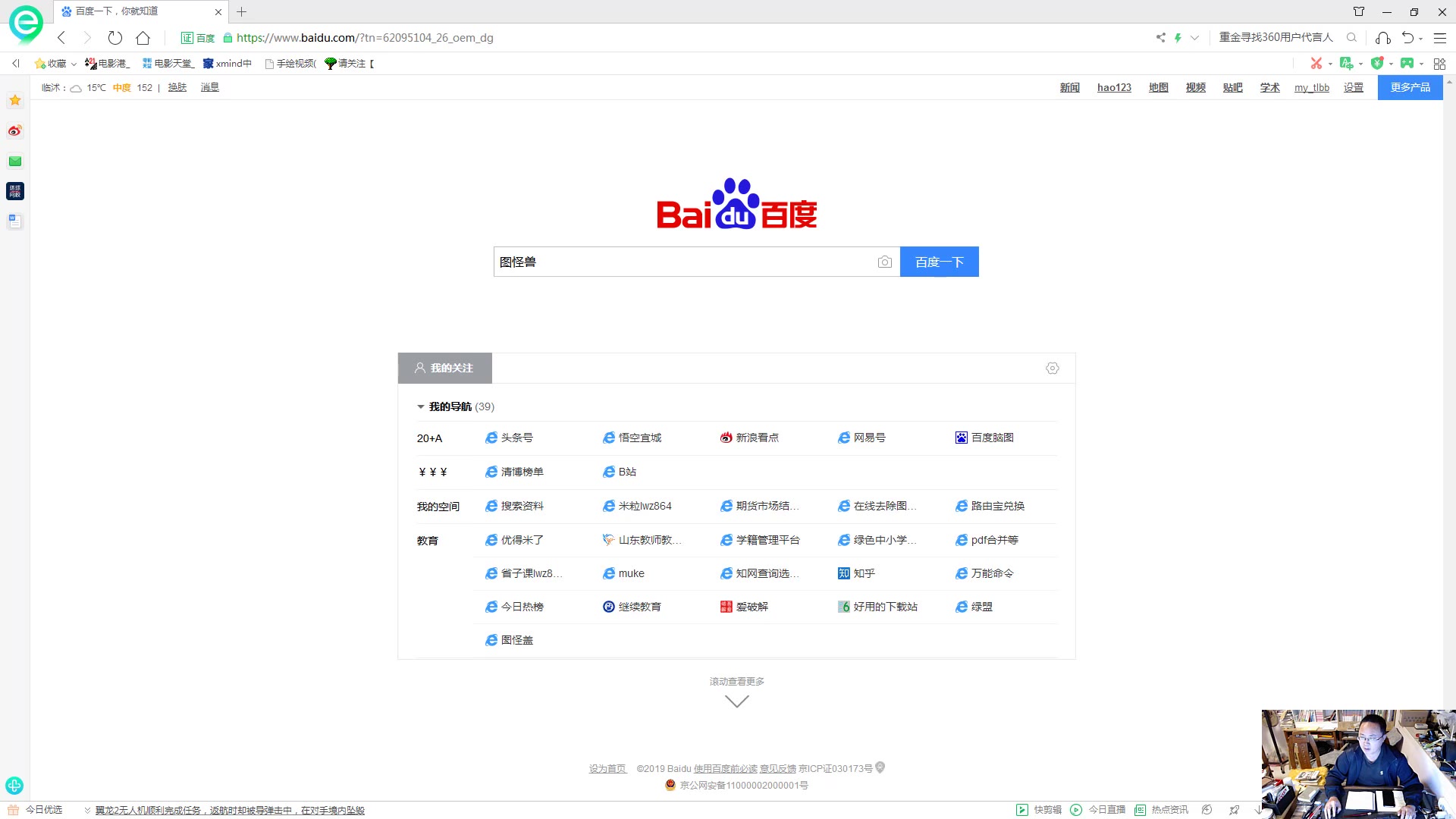The height and width of the screenshot is (819, 1456).
Task: Open 新闻 in the top navigation
Action: (x=1070, y=87)
